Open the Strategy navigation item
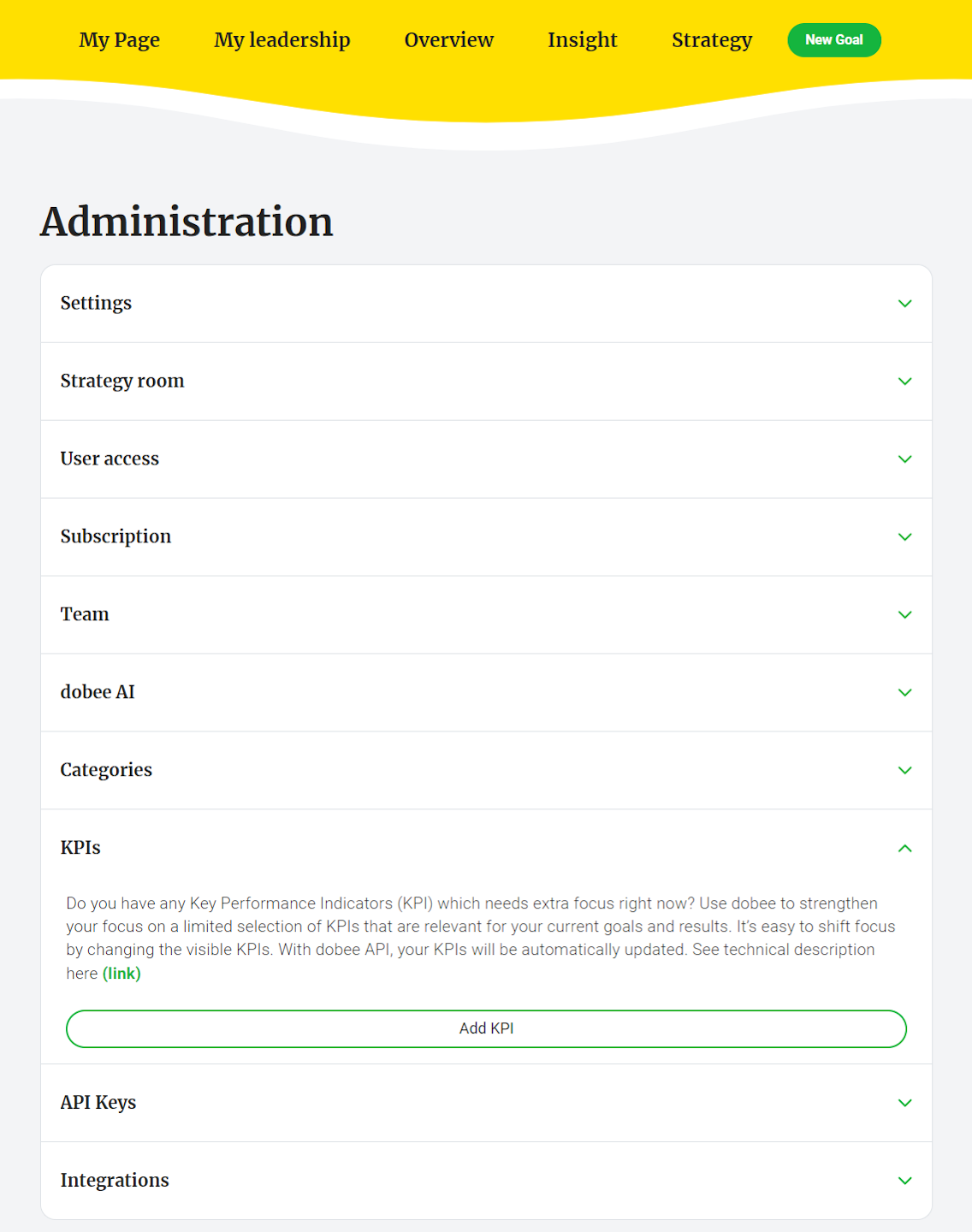The width and height of the screenshot is (972, 1232). pyautogui.click(x=712, y=40)
